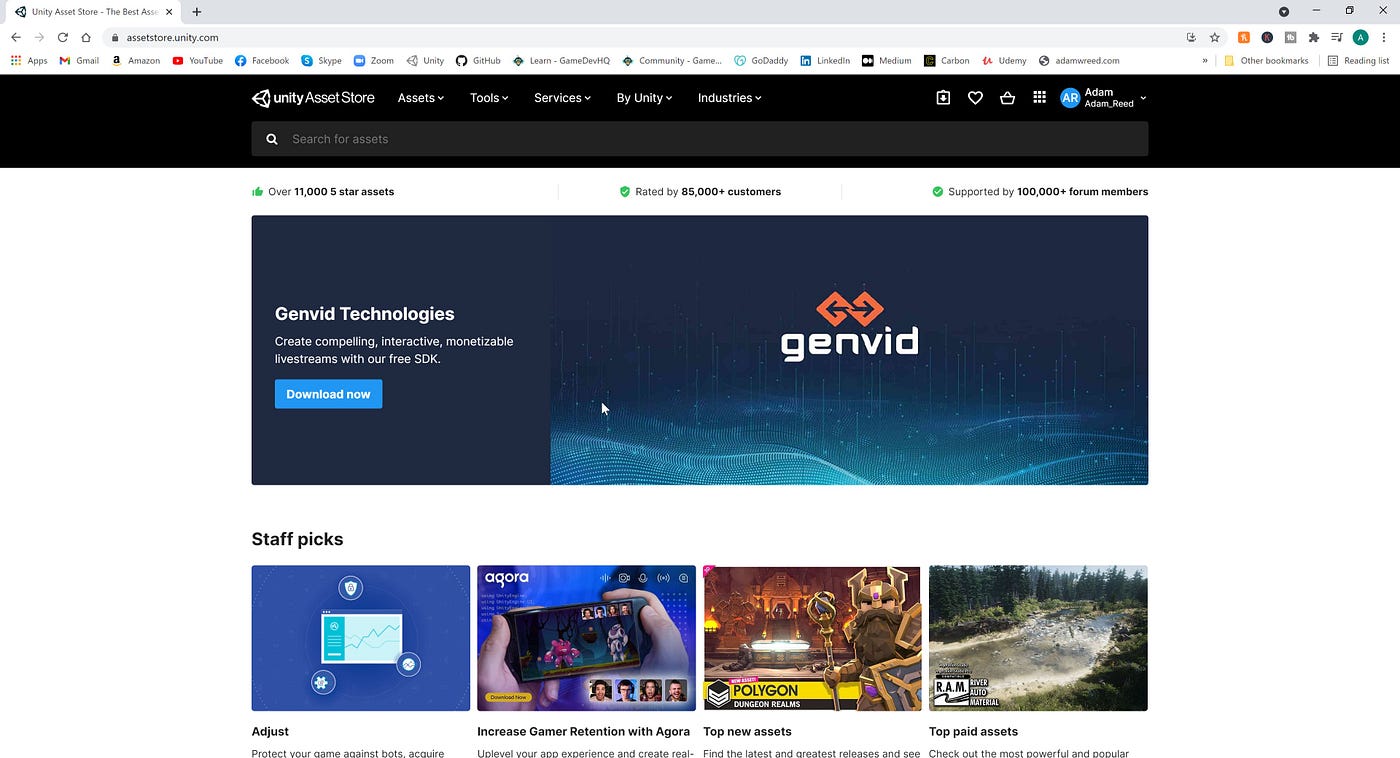
Task: Click the Genvid Technologies banner heading
Action: (365, 314)
